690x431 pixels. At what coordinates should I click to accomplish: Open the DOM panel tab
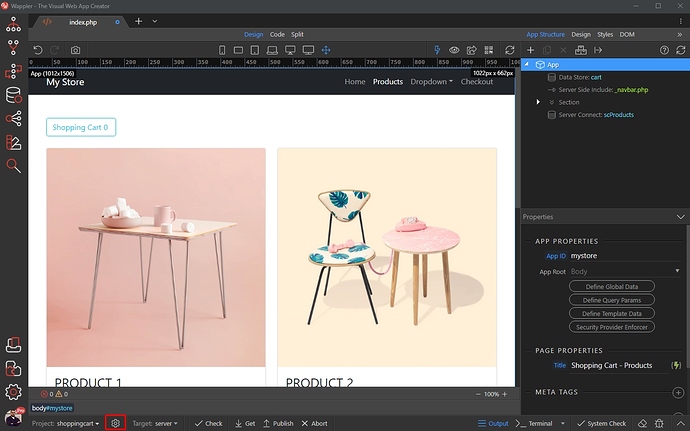click(x=627, y=34)
